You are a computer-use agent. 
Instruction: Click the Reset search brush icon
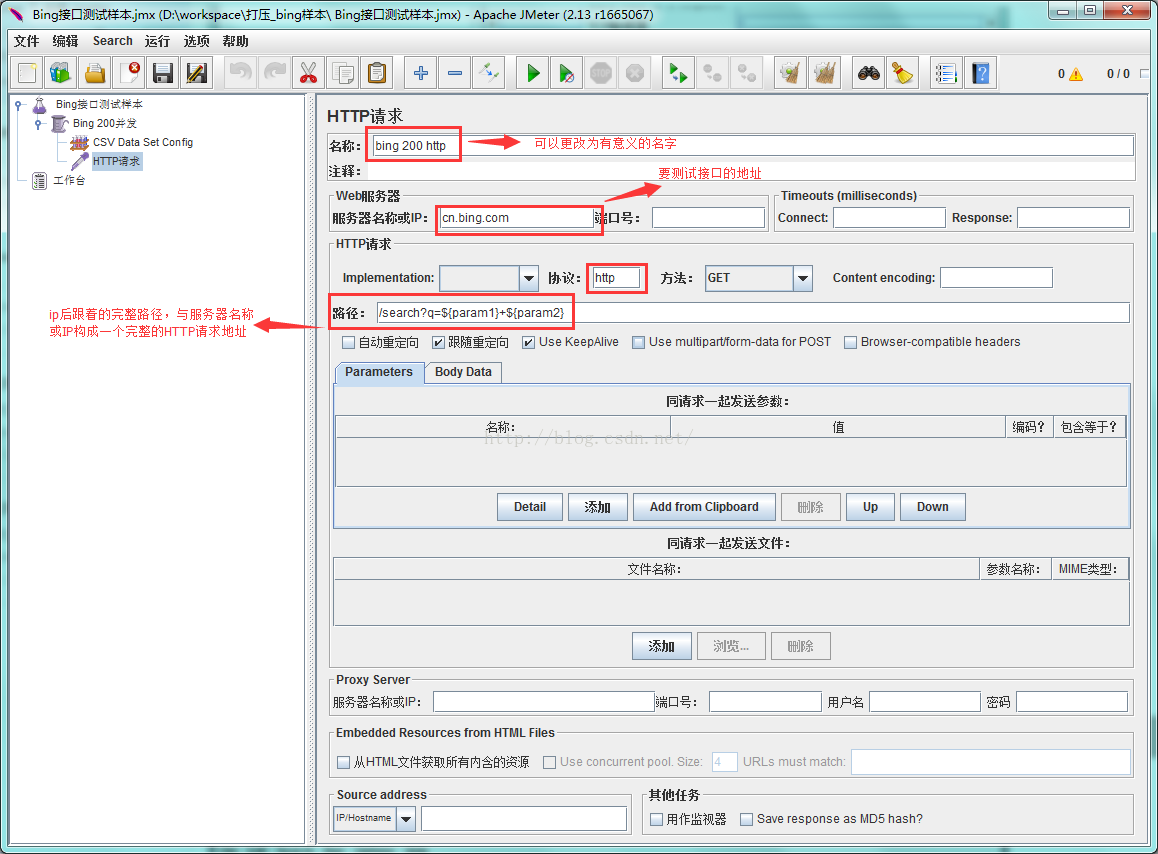[902, 73]
